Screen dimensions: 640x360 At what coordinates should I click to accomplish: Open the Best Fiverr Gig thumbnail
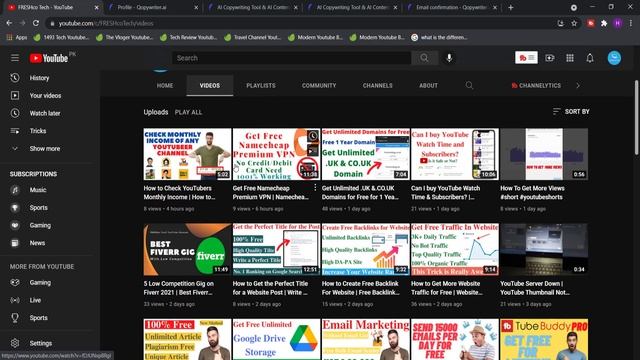(x=187, y=249)
